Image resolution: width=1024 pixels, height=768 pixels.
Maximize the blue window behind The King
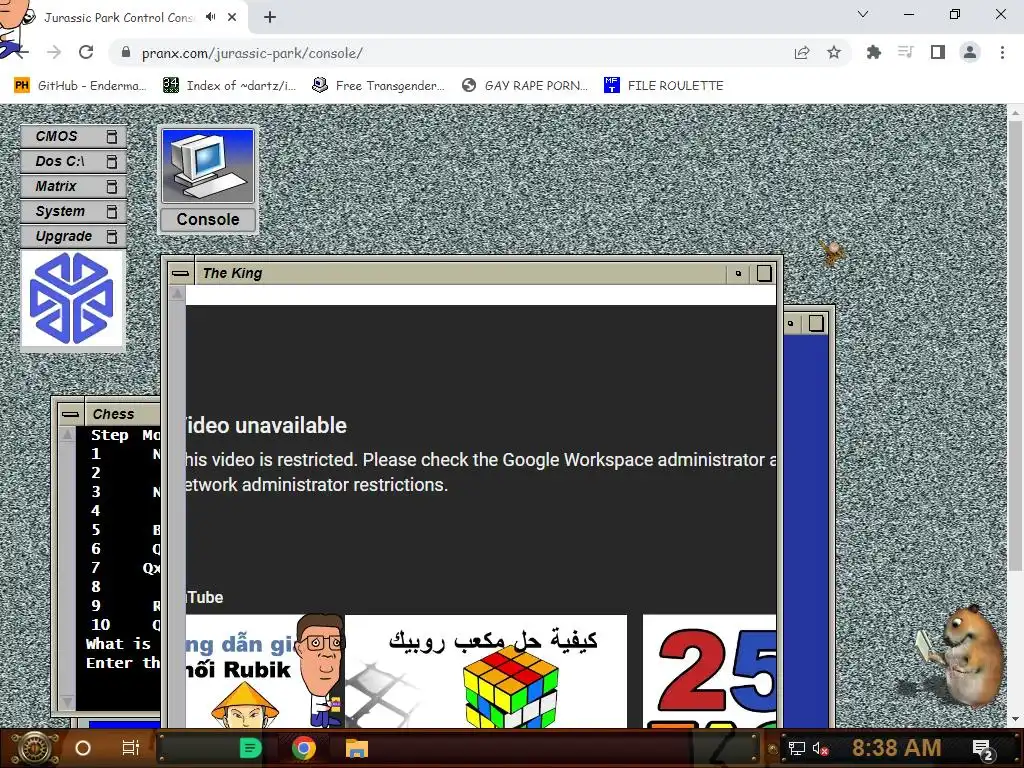(816, 323)
